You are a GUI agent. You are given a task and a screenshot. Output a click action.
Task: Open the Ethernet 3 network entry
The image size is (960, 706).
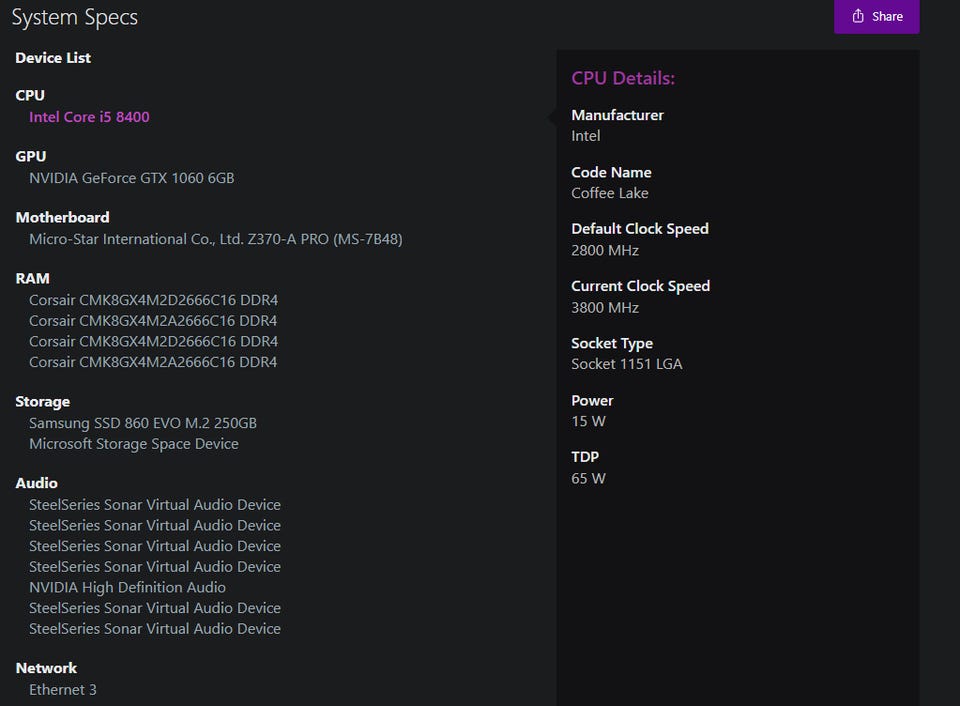tap(62, 690)
